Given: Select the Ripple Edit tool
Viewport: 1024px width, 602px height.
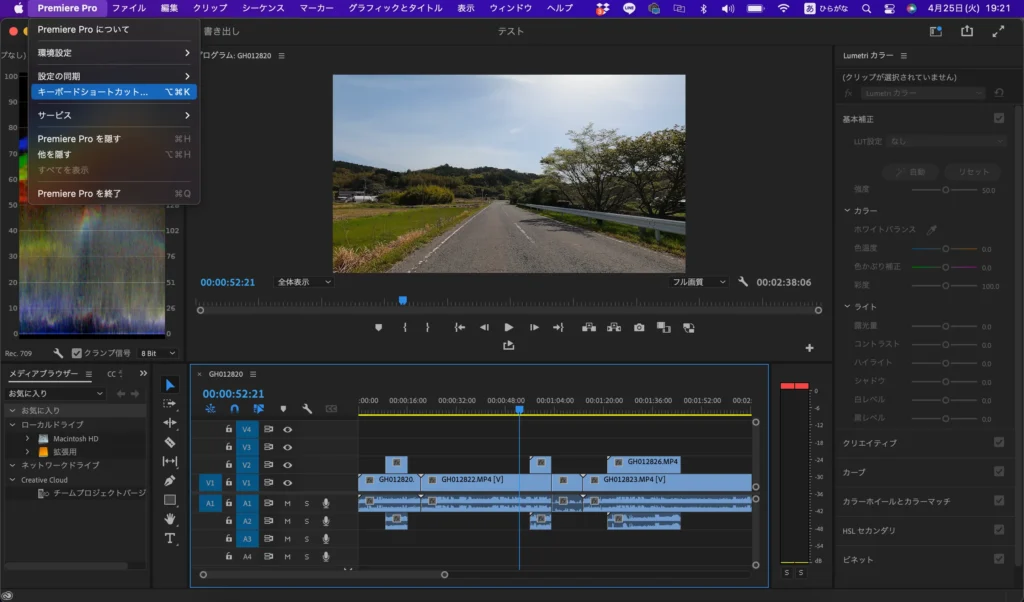Looking at the screenshot, I should pyautogui.click(x=170, y=423).
